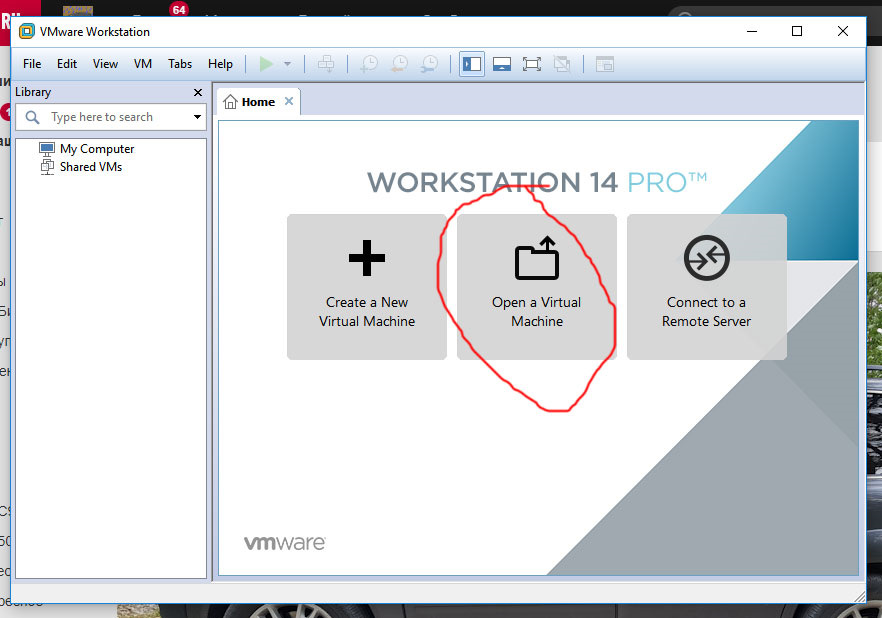The image size is (882, 618).
Task: Click the 'Type here to search' field
Action: [110, 117]
